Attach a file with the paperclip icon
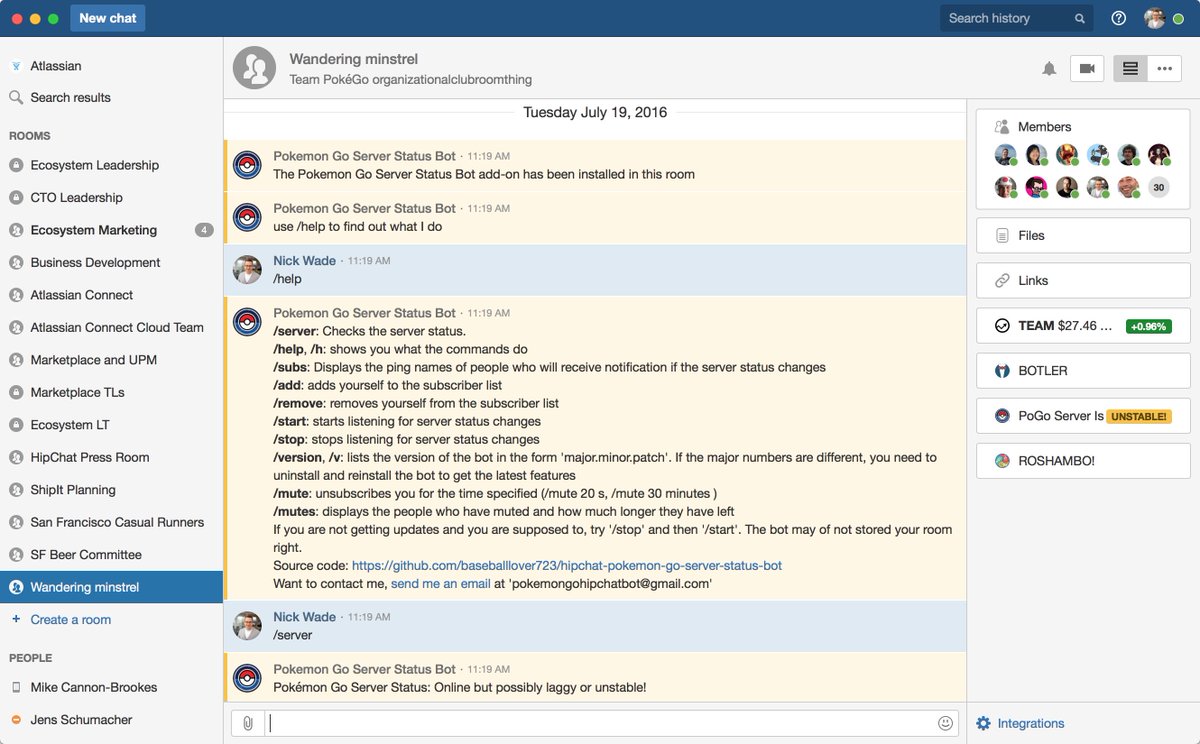Screen dimensions: 1200x744 (x=247, y=723)
